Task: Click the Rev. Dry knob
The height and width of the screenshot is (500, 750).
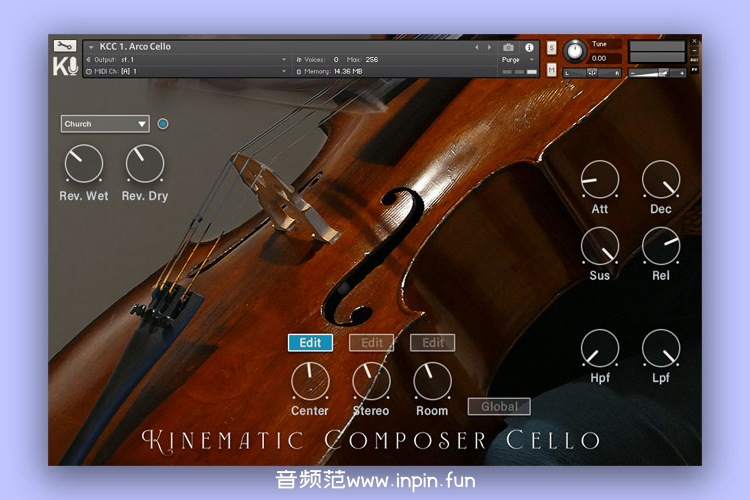Action: pyautogui.click(x=145, y=164)
